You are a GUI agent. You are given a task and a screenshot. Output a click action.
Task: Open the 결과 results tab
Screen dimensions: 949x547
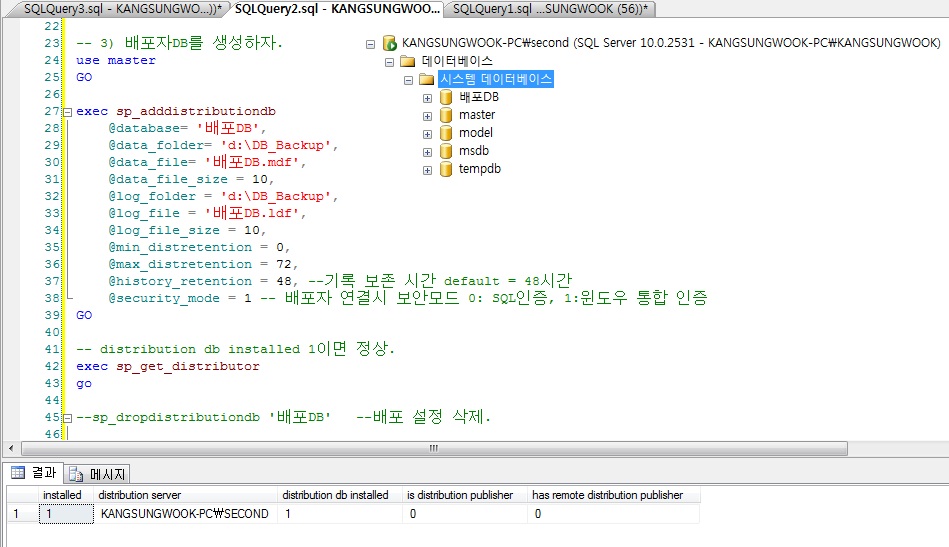coord(34,473)
